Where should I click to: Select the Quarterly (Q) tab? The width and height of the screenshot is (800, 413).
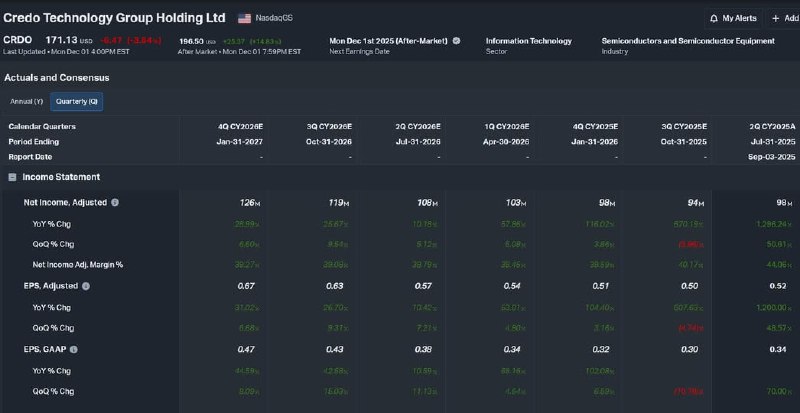[x=77, y=102]
